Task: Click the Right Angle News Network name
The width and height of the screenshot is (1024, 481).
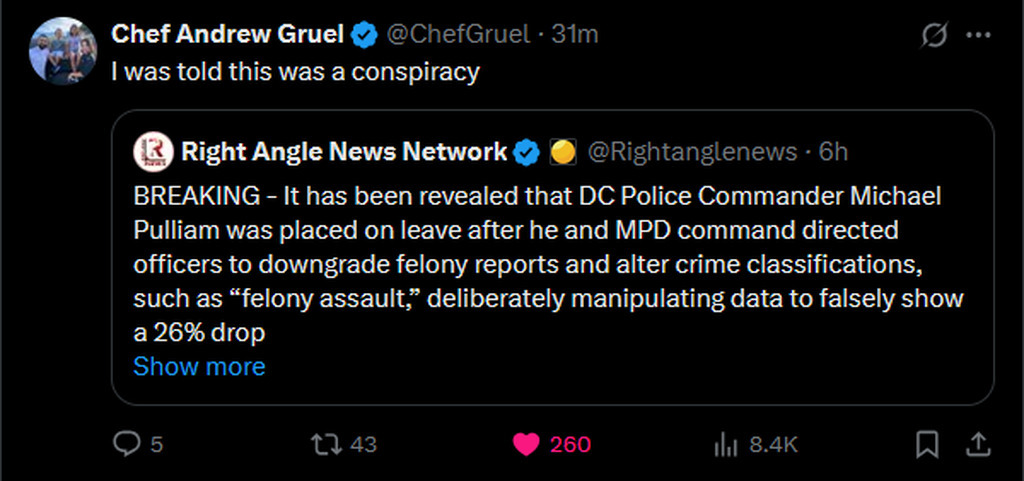Action: (x=344, y=151)
